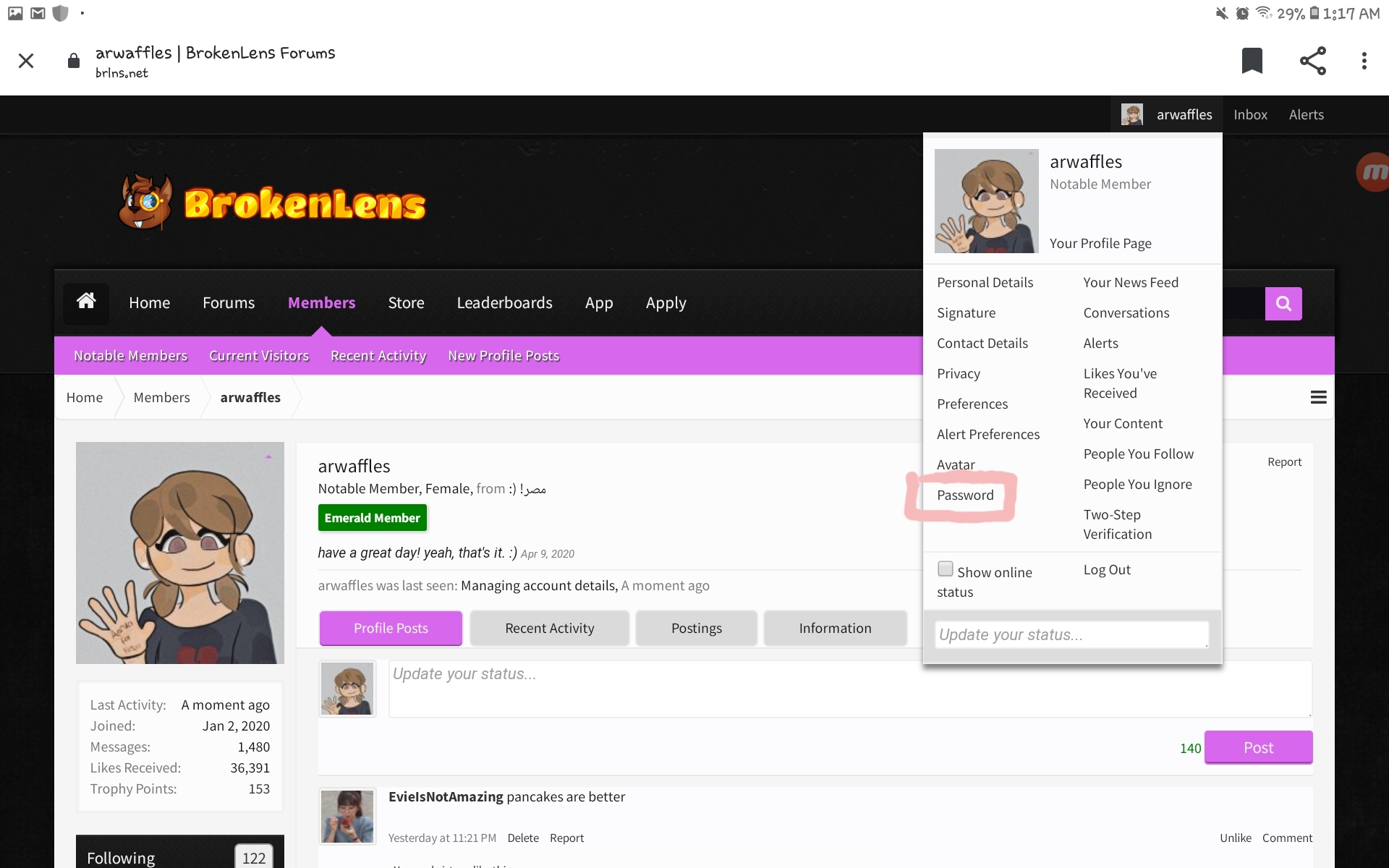1389x868 pixels.
Task: Open Alerts entry in the account menu
Action: [x=1100, y=343]
